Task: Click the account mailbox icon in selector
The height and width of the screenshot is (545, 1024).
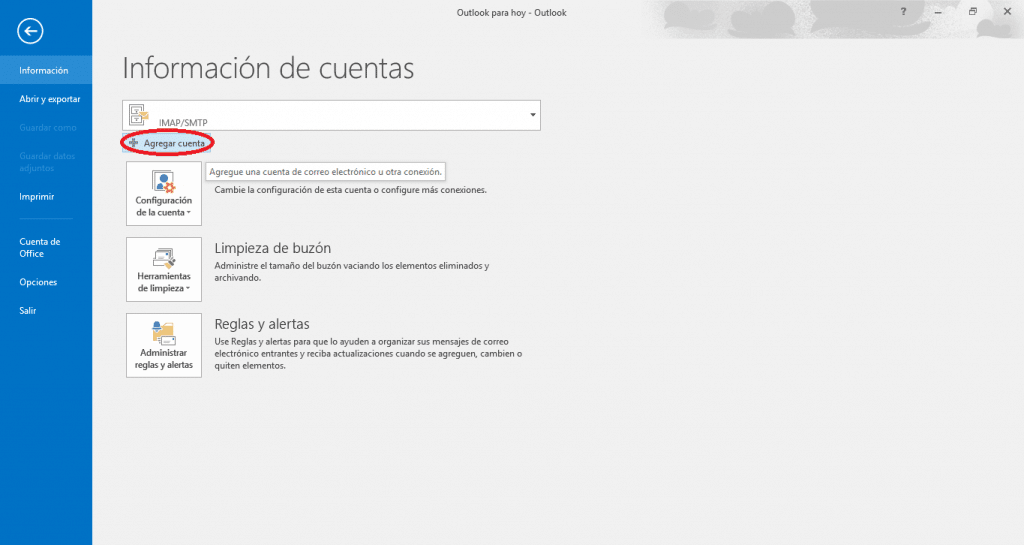Action: pos(138,114)
